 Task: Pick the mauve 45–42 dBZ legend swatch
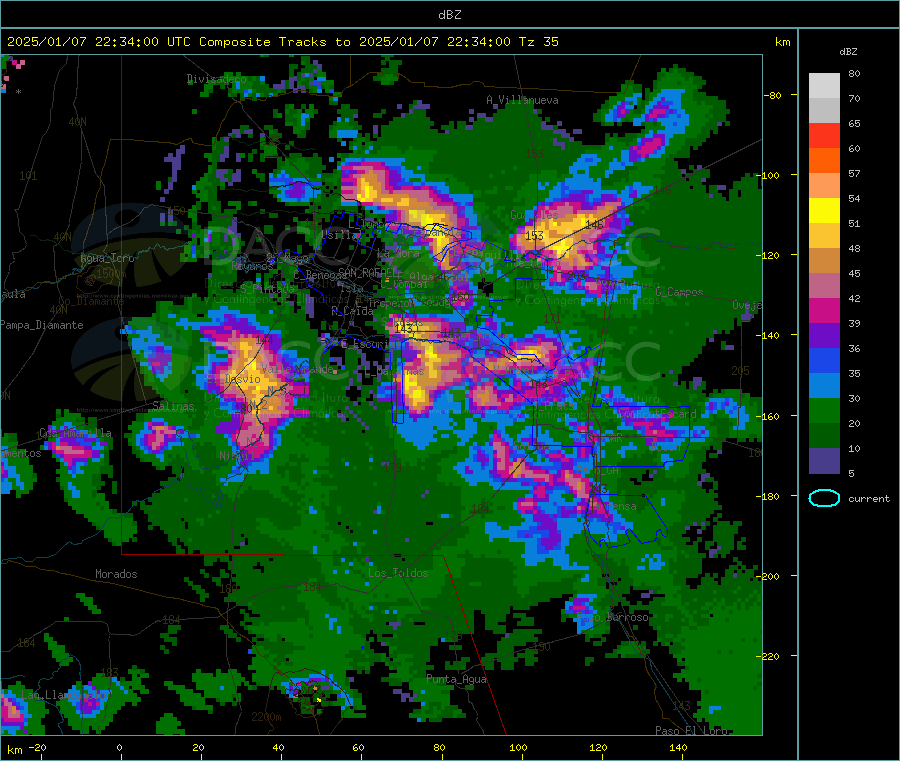point(824,286)
